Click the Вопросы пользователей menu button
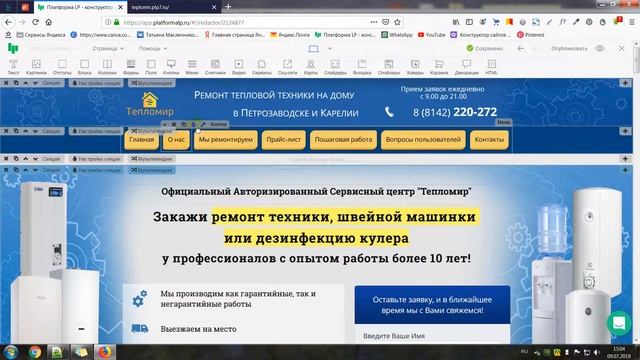This screenshot has height=360, width=640. 423,140
